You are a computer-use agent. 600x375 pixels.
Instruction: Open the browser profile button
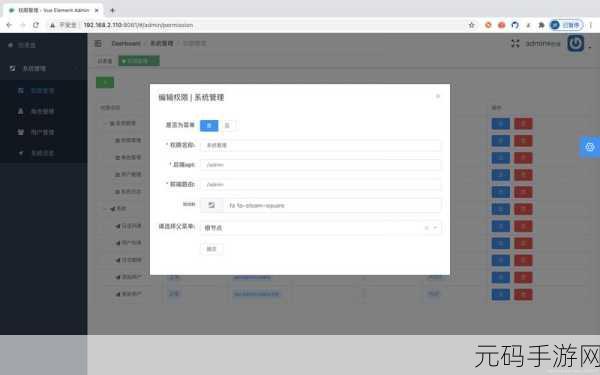566,25
